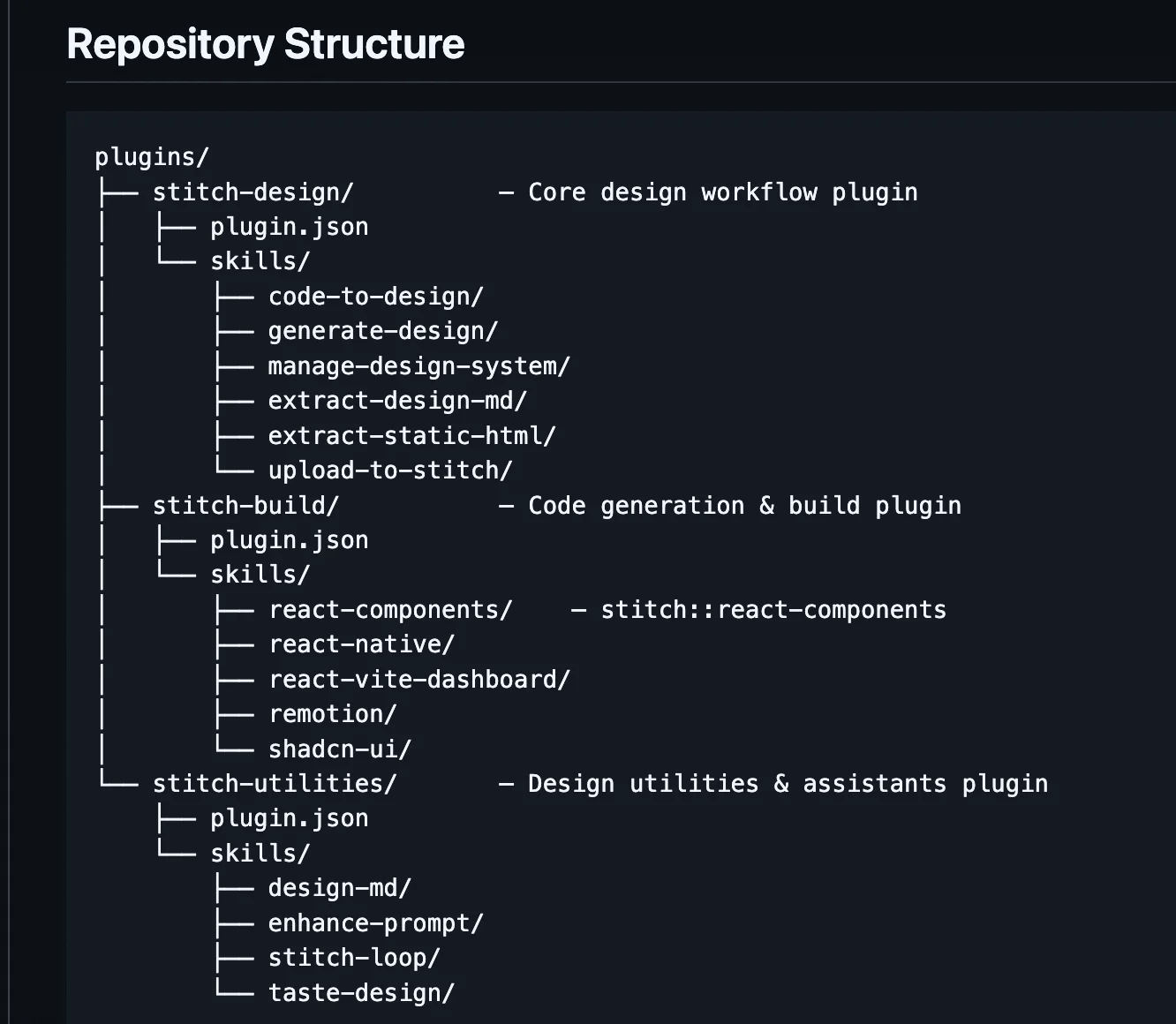Click "skills/" under stitch-design/
Image resolution: width=1176 pixels, height=1024 pixels.
click(x=260, y=261)
